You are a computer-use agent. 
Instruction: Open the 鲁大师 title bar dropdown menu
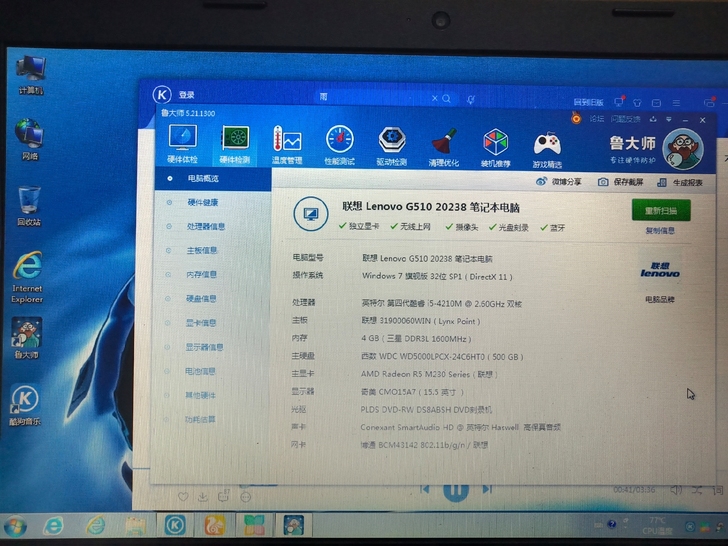coord(669,119)
